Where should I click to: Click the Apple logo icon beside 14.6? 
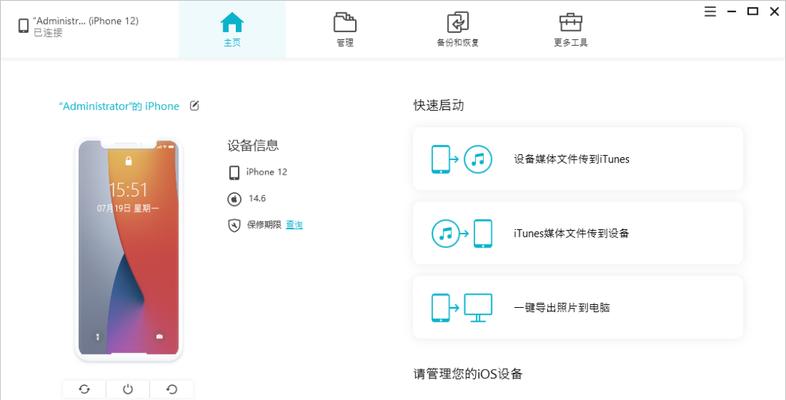pos(234,199)
